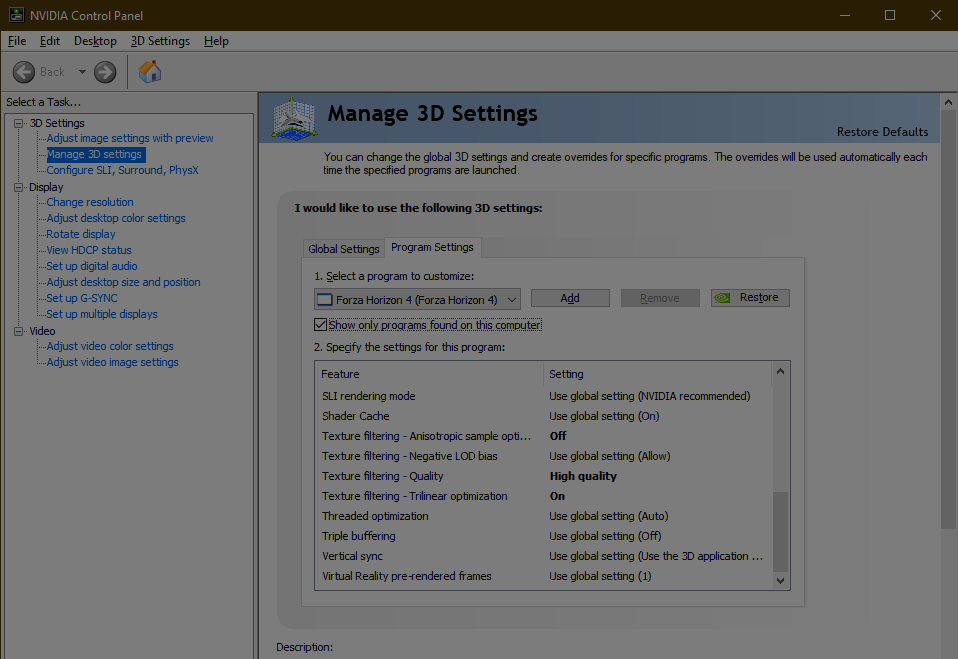Open Set up G-SYNC task

tap(82, 298)
